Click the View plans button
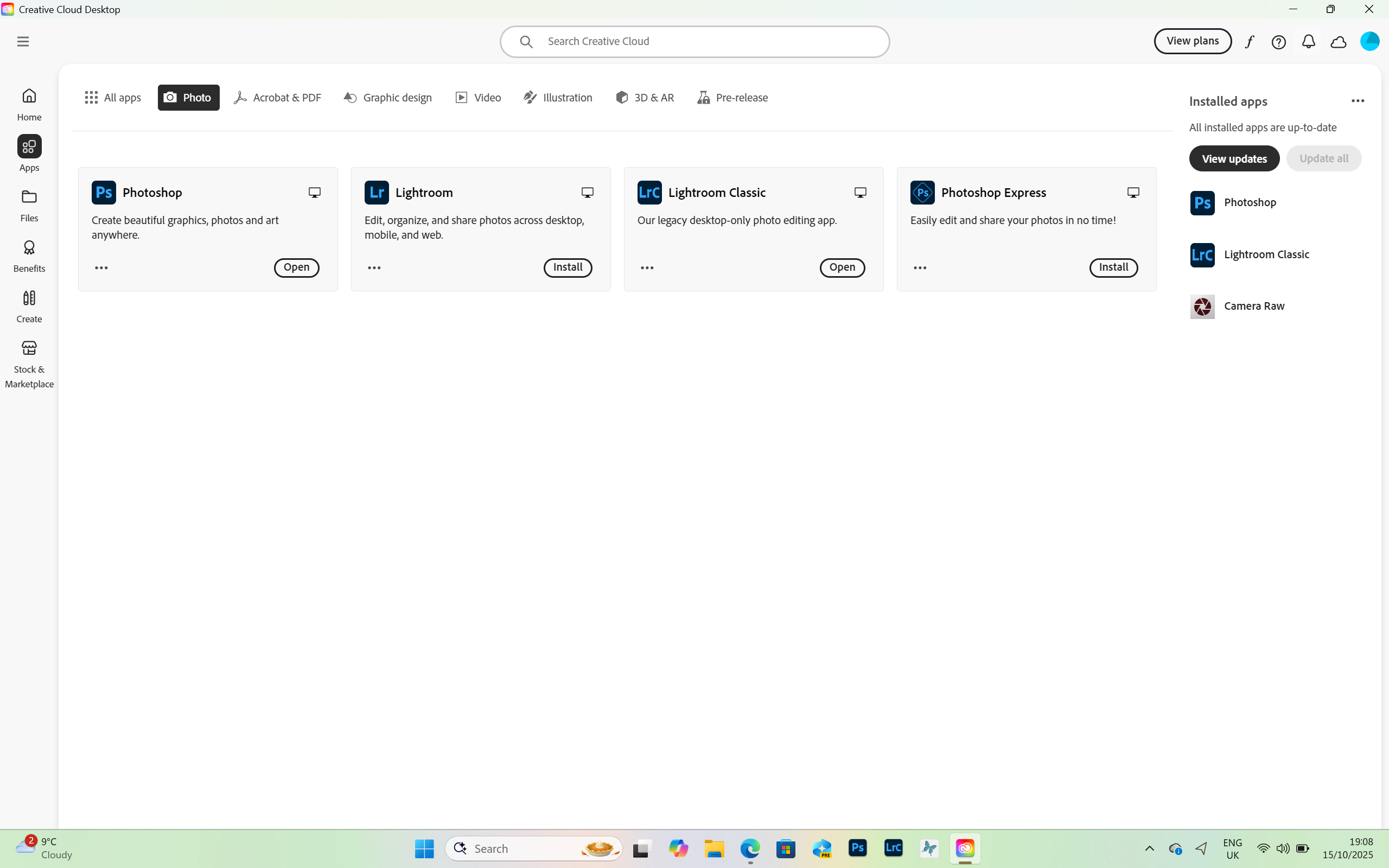The width and height of the screenshot is (1389, 868). 1192,41
